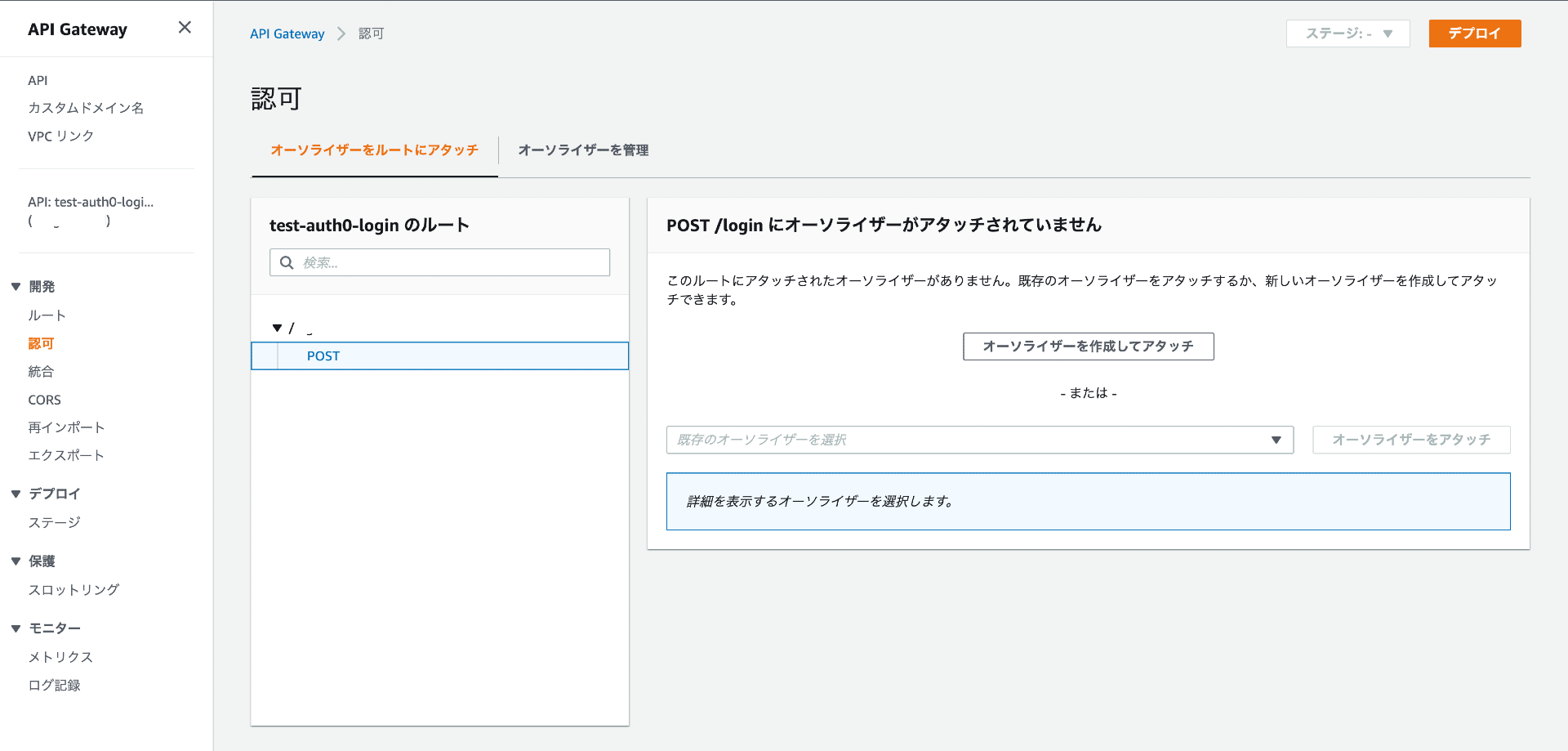This screenshot has width=1568, height=751.
Task: Collapse the モニター section in the sidebar
Action: [x=15, y=628]
